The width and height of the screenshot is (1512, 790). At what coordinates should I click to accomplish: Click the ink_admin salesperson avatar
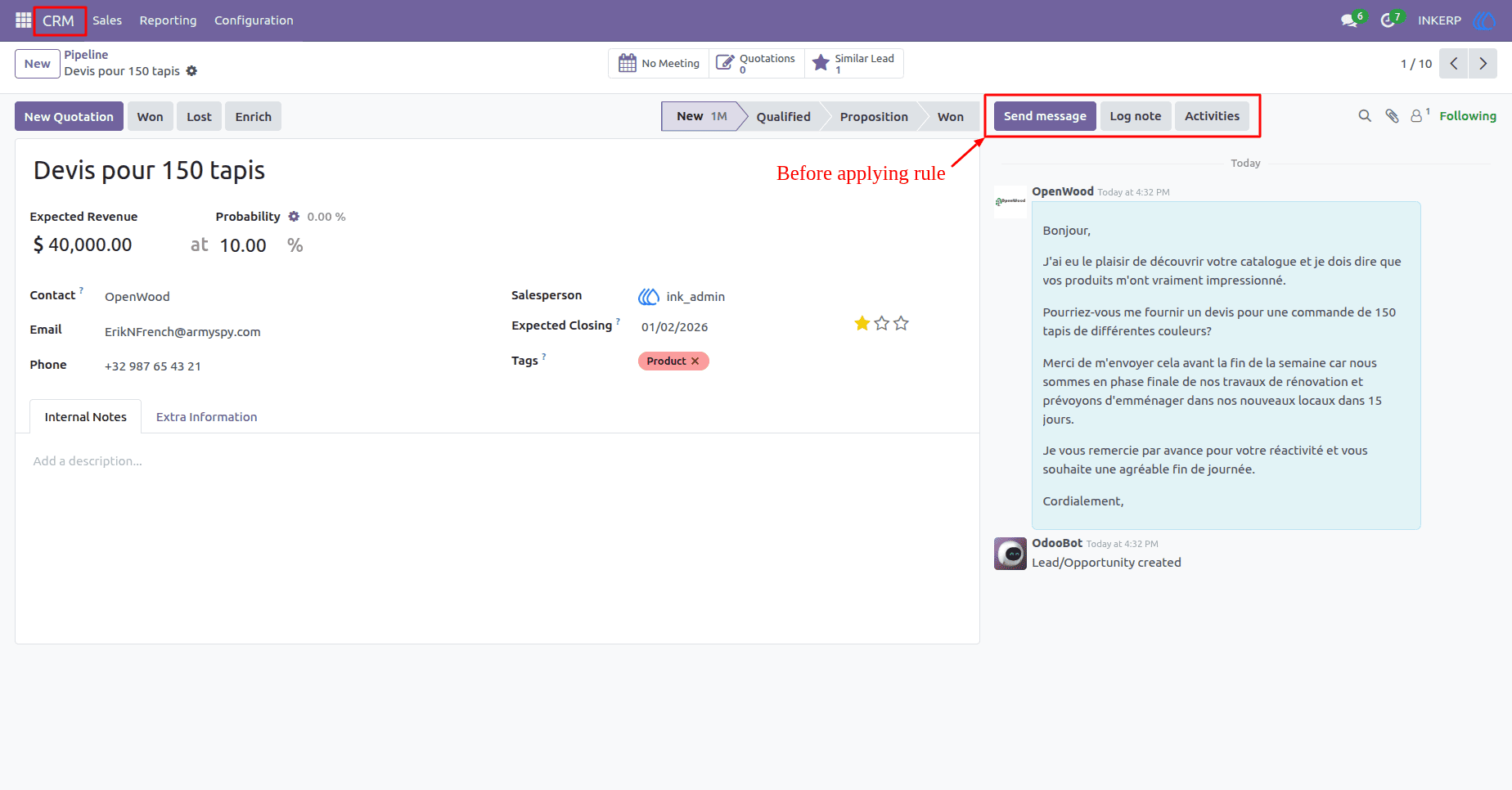click(x=649, y=297)
